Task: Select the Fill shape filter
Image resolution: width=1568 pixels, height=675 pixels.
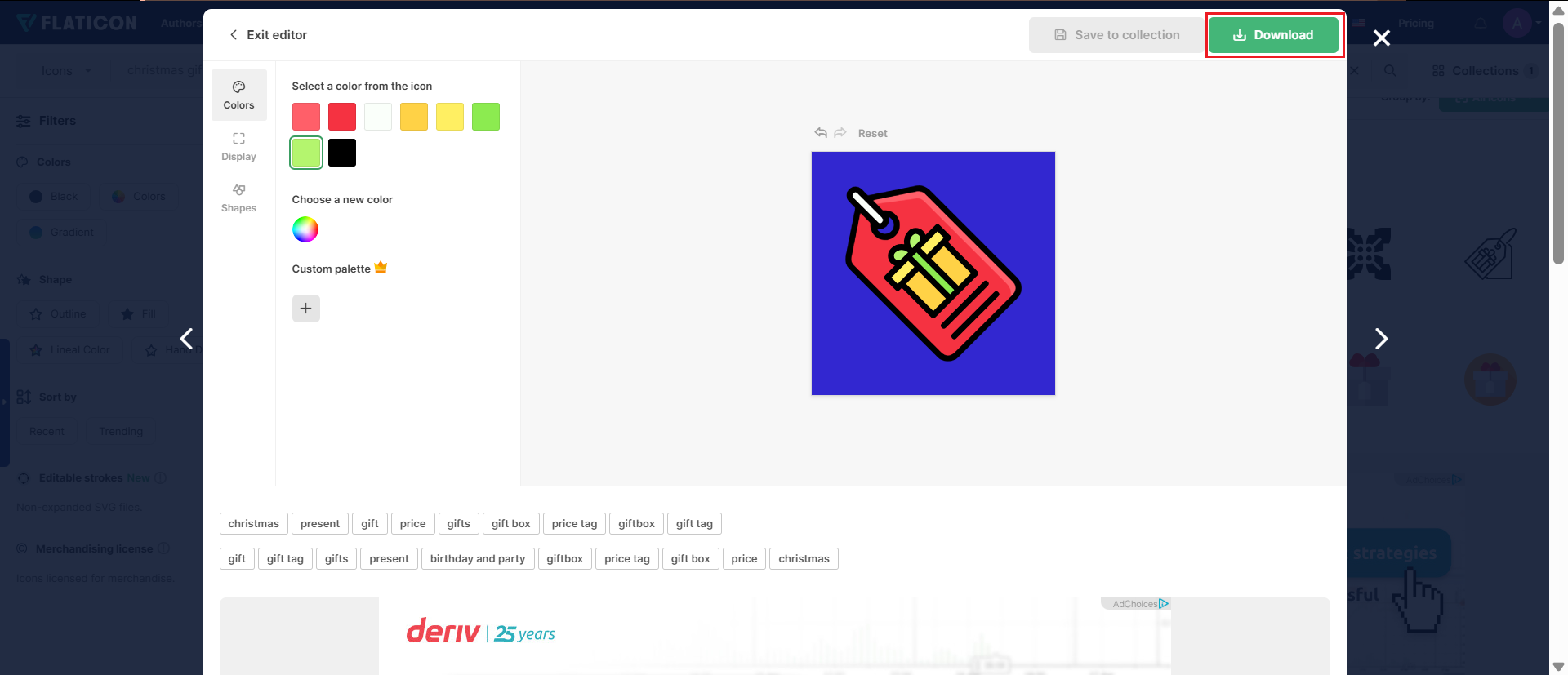Action: [138, 314]
